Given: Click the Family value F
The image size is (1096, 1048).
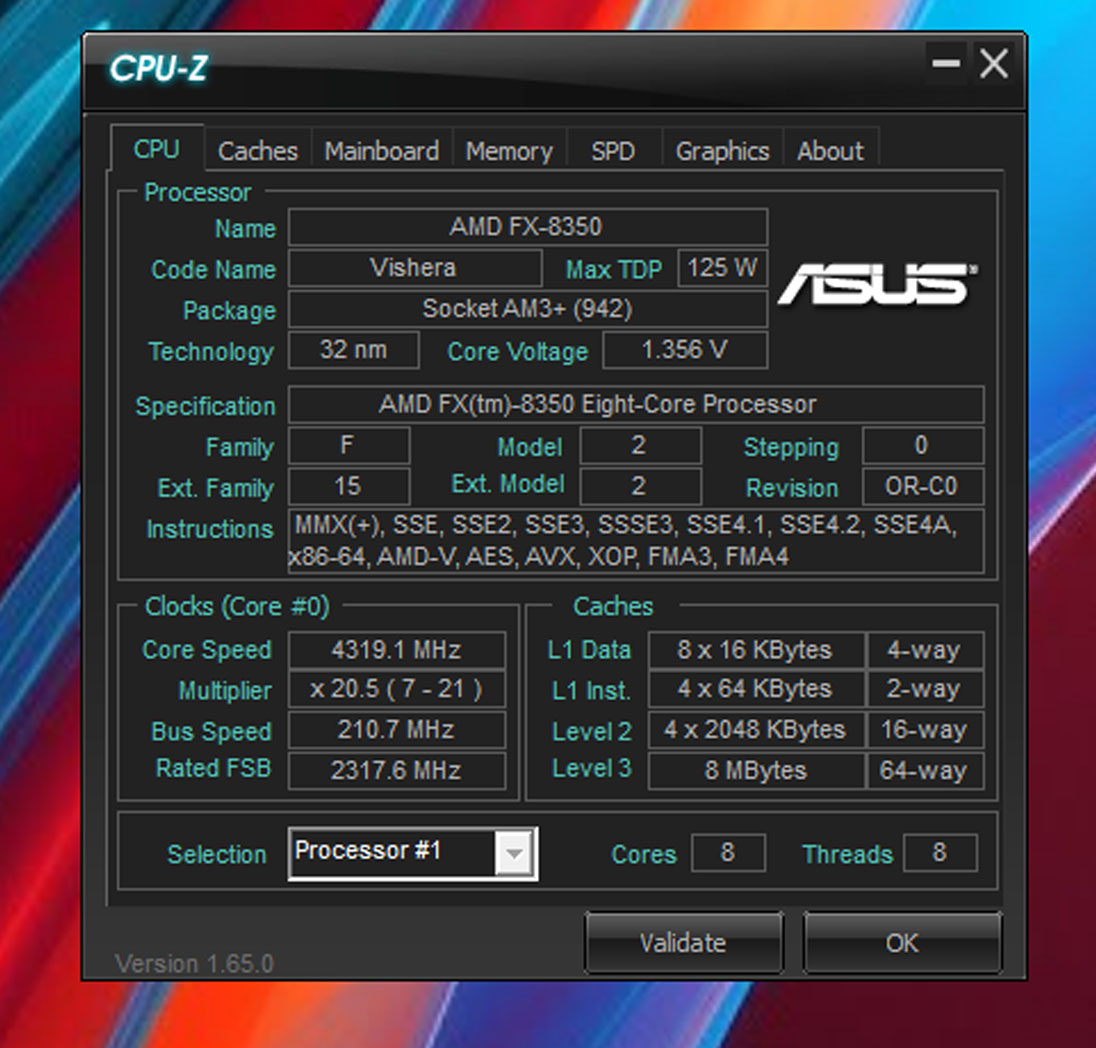Looking at the screenshot, I should click(x=348, y=445).
